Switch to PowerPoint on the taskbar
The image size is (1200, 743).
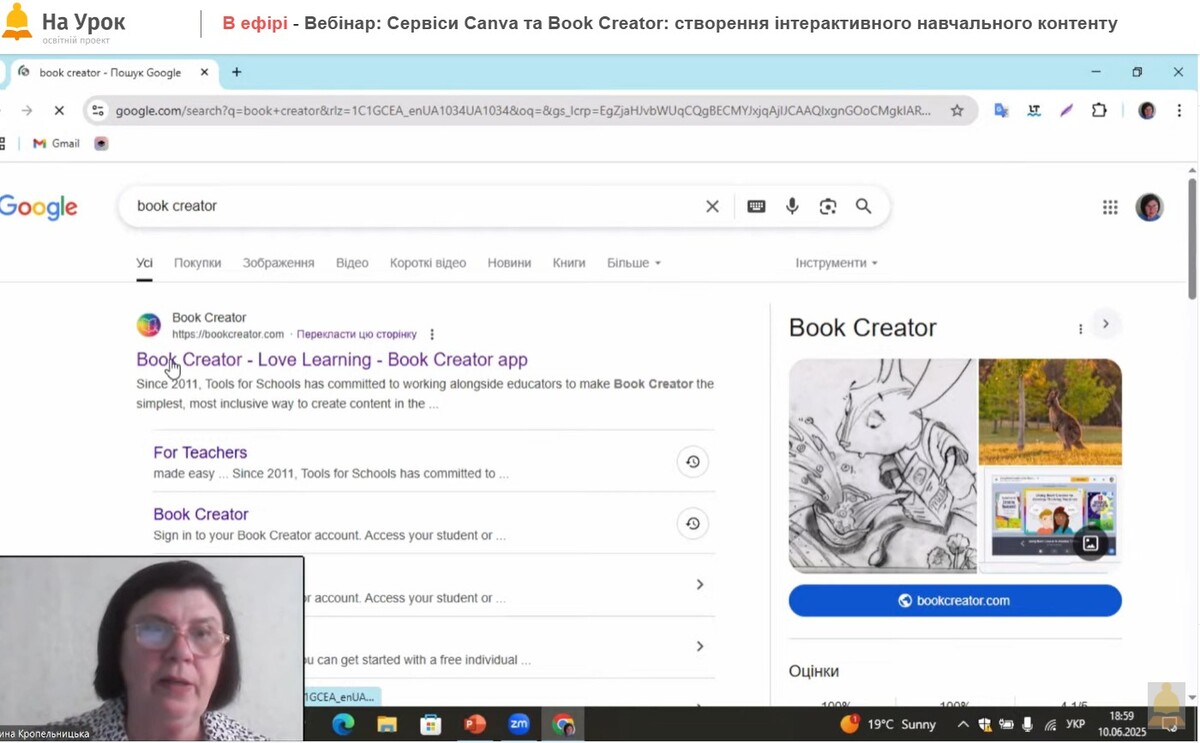pyautogui.click(x=475, y=725)
